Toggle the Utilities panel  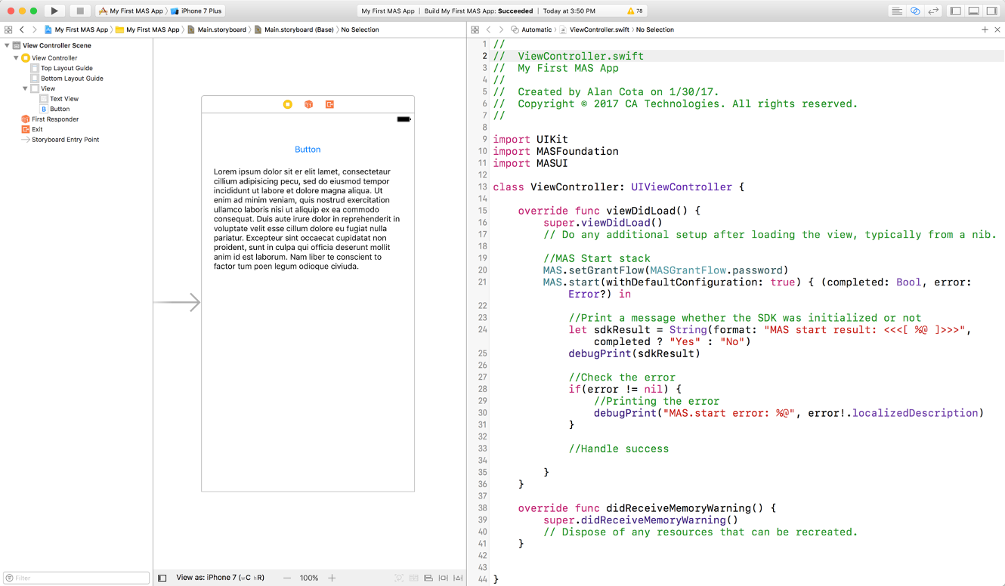(992, 11)
